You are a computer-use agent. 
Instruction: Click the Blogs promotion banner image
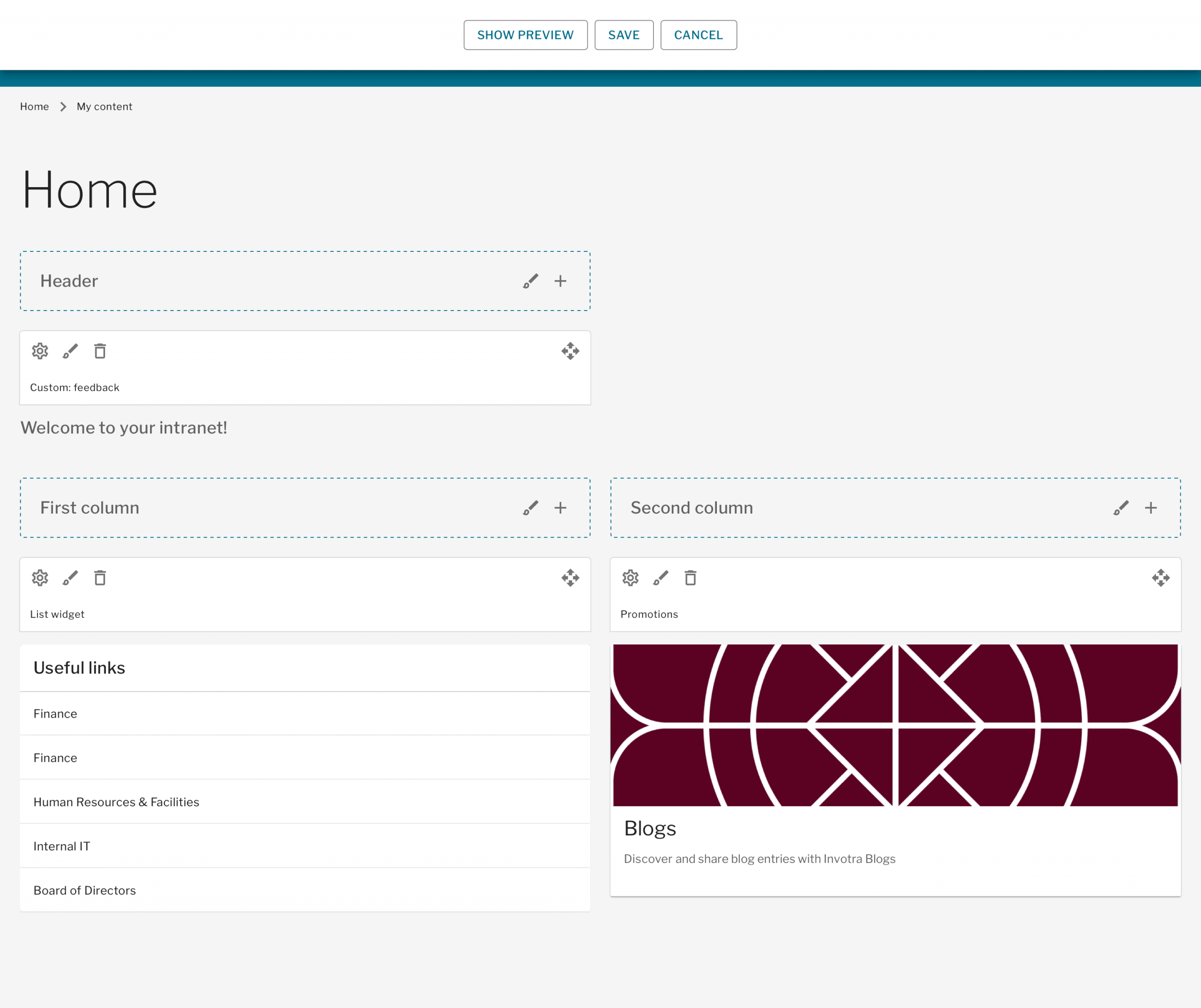[896, 725]
